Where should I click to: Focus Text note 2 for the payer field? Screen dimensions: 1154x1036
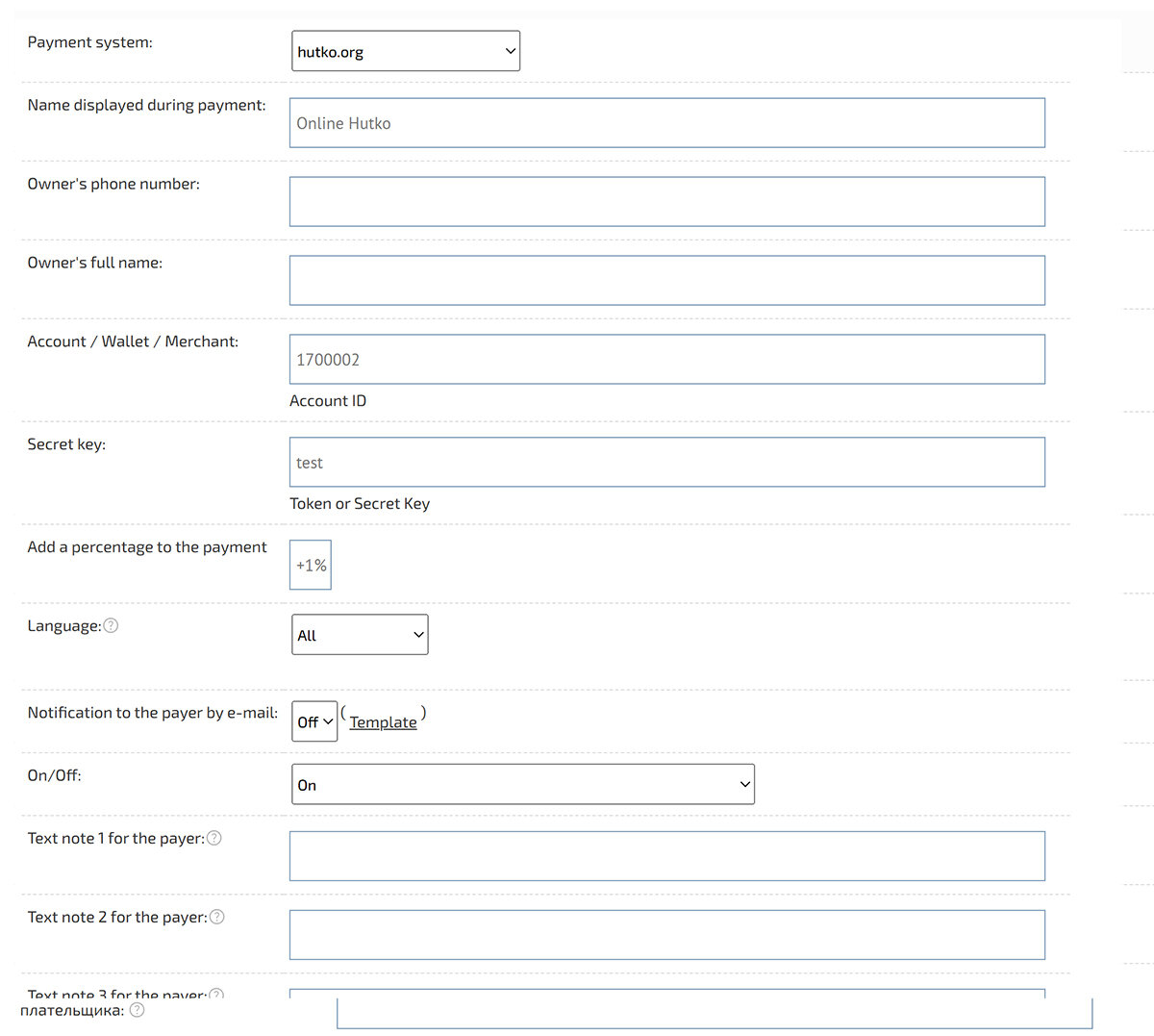click(666, 935)
